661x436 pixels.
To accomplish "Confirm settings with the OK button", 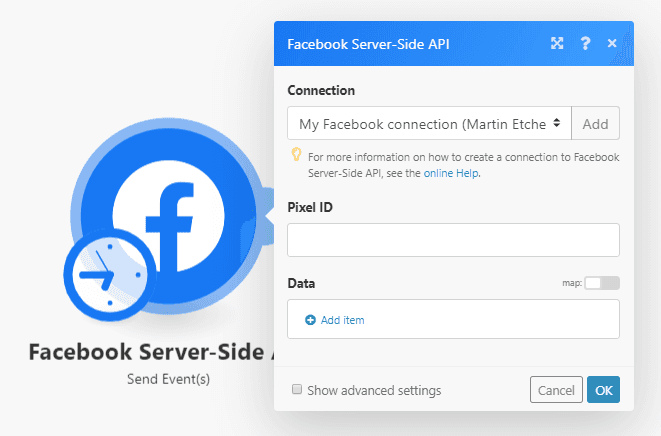I will coord(604,390).
